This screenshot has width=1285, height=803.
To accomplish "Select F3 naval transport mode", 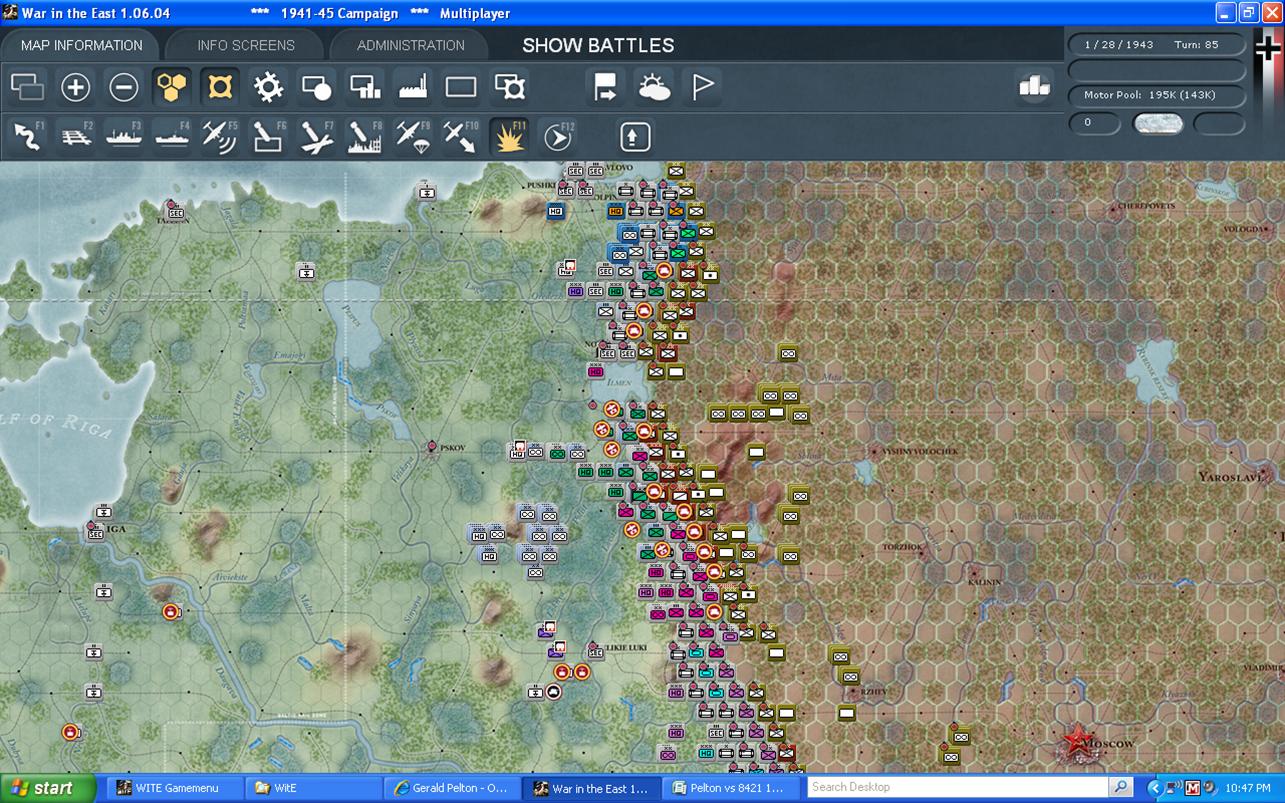I will (x=123, y=136).
